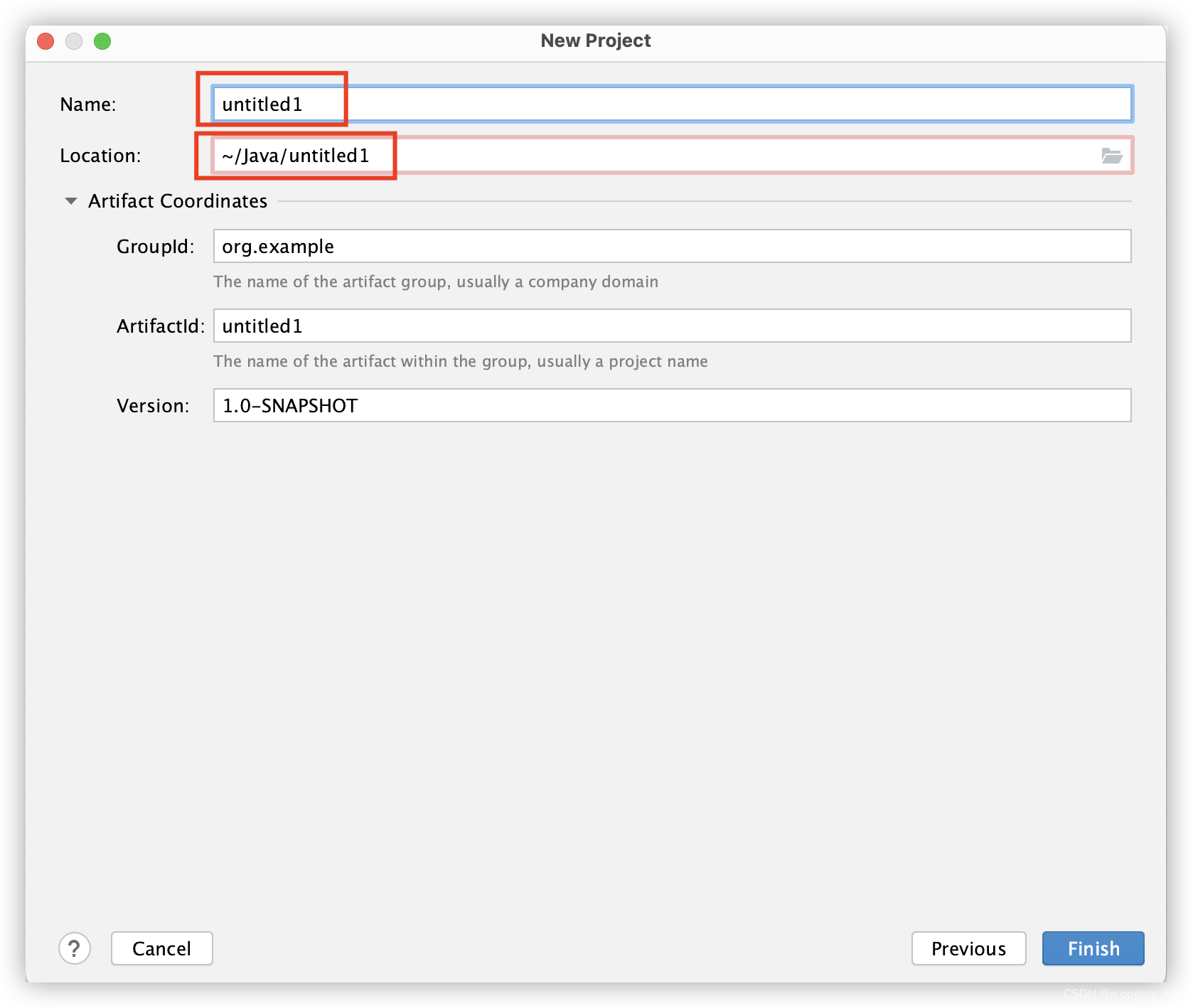Click the minimize button in the title bar
Image resolution: width=1193 pixels, height=1008 pixels.
74,41
